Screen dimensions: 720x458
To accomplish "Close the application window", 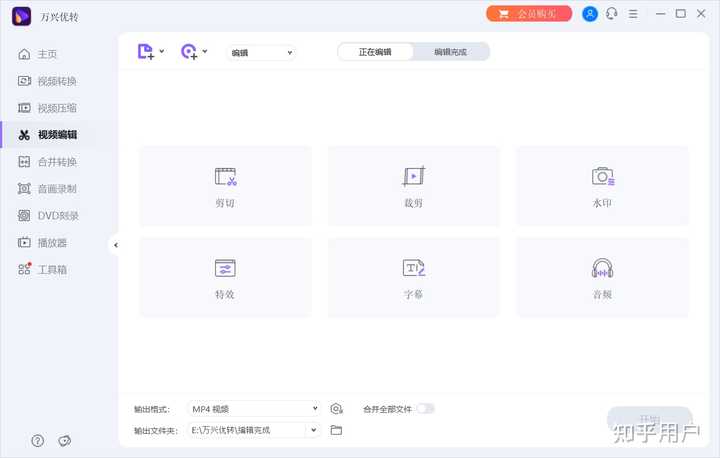I will click(x=701, y=14).
